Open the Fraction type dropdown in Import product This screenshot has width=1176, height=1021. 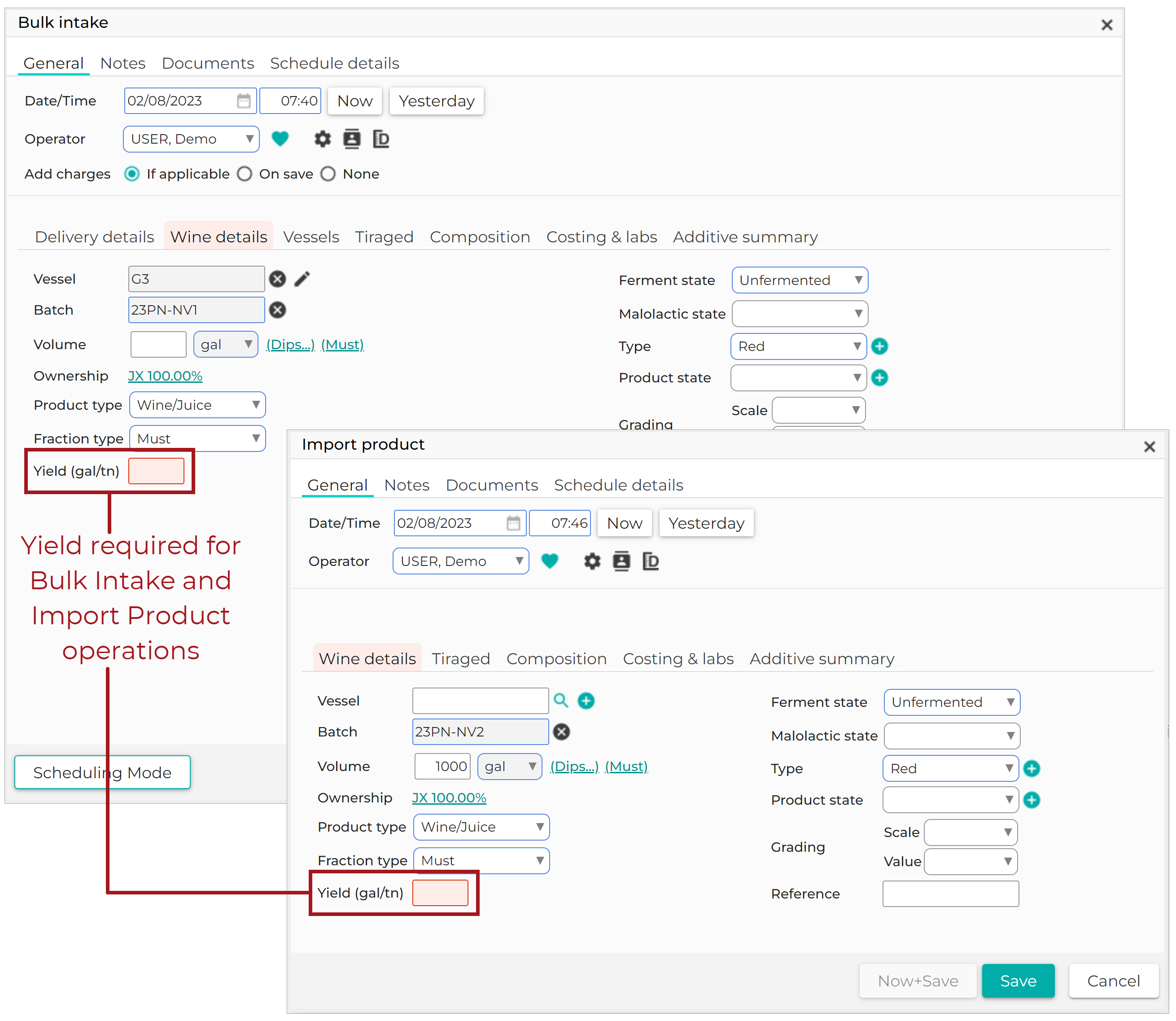pyautogui.click(x=481, y=861)
